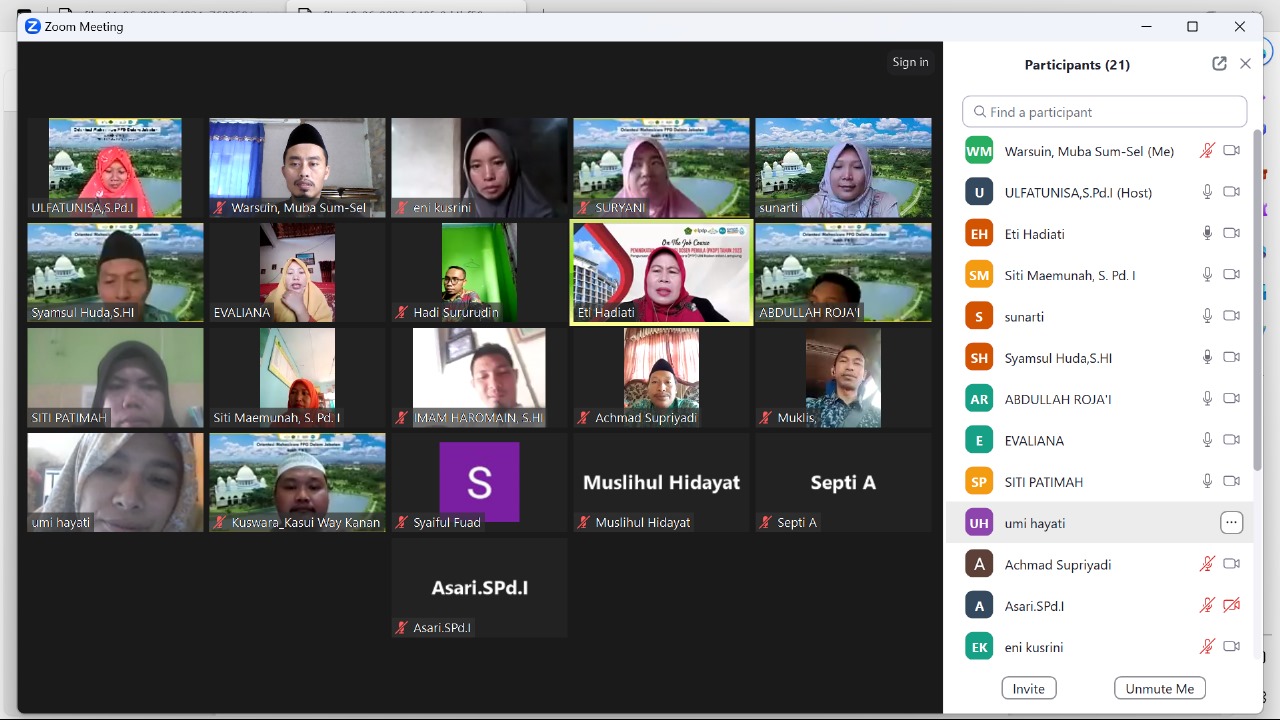The image size is (1280, 720).
Task: Click the Participants (21) panel title
Action: [x=1077, y=65]
